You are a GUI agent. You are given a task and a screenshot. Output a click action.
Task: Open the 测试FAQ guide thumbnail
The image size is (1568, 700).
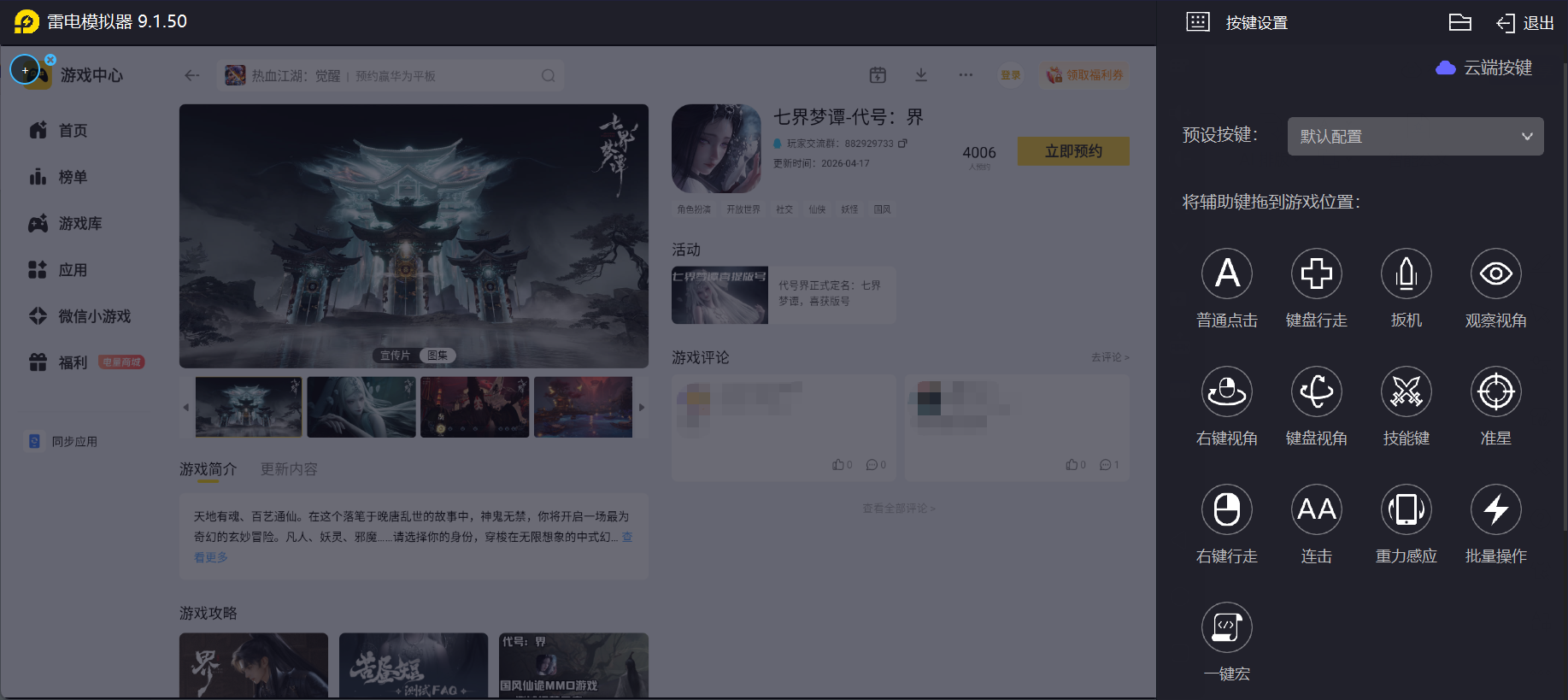pos(414,666)
